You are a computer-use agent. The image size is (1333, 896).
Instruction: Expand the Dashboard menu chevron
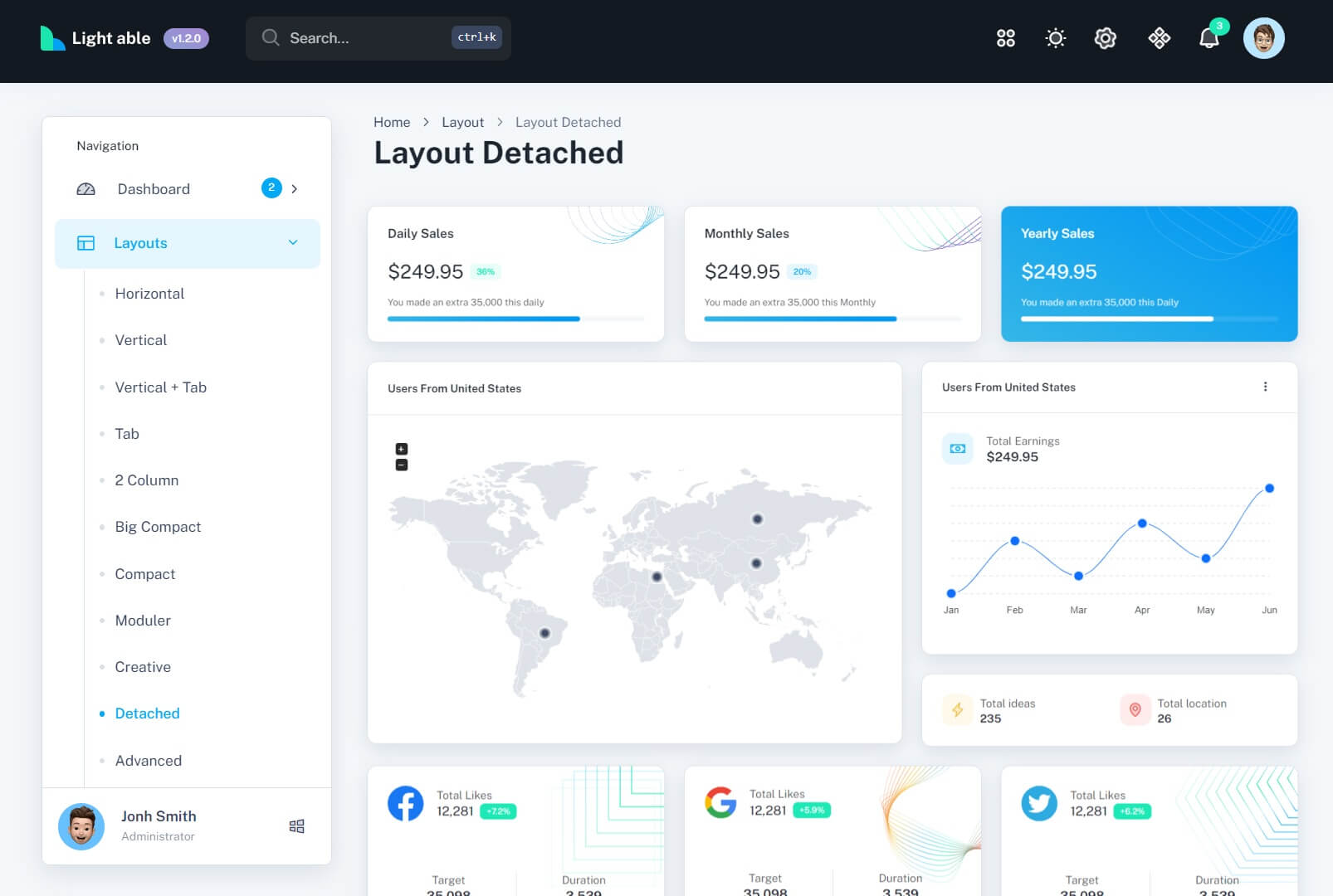click(x=294, y=189)
